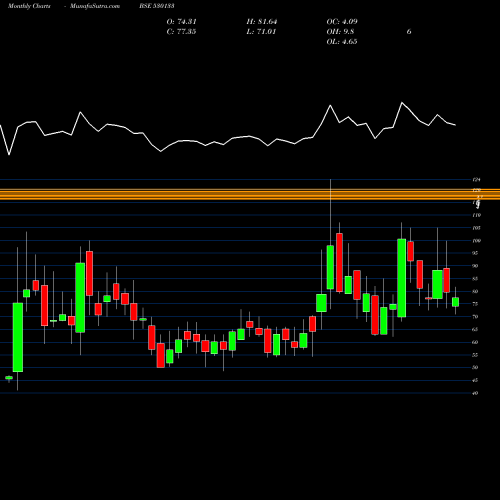The width and height of the screenshot is (500, 500).
Task: Click the 124 price axis label
Action: 477,180
